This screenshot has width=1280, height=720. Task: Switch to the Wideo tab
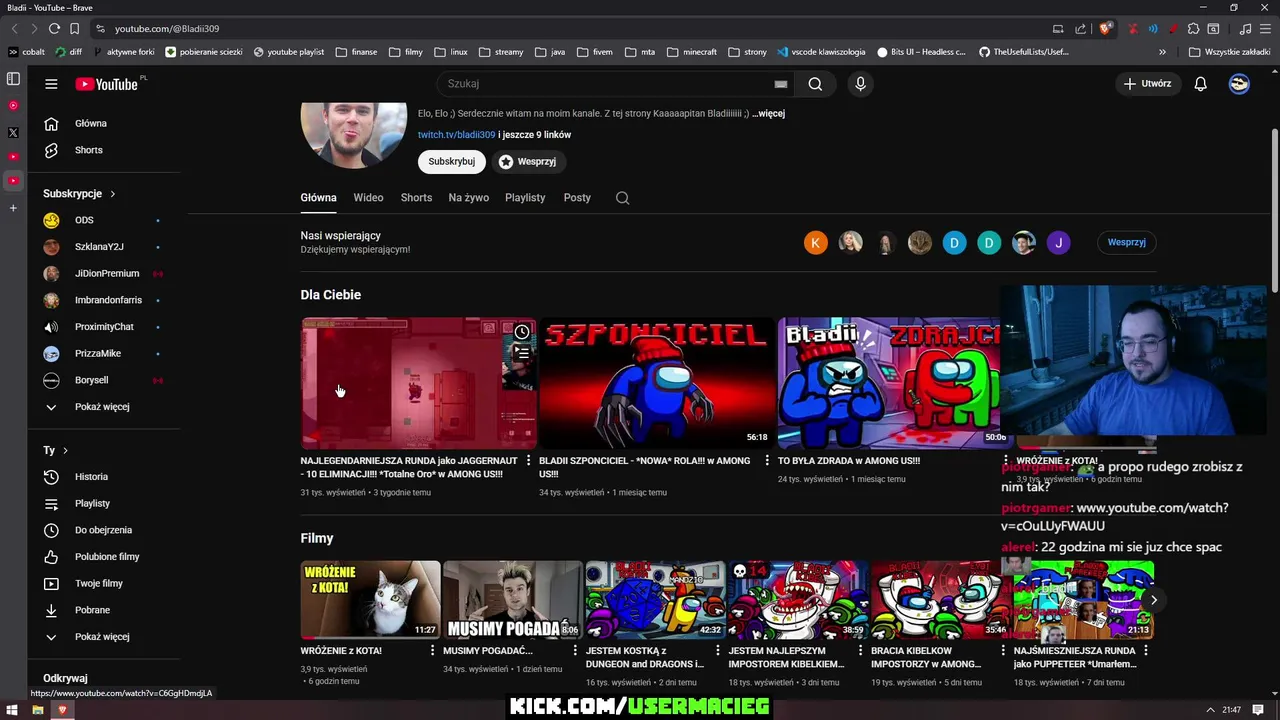click(368, 198)
